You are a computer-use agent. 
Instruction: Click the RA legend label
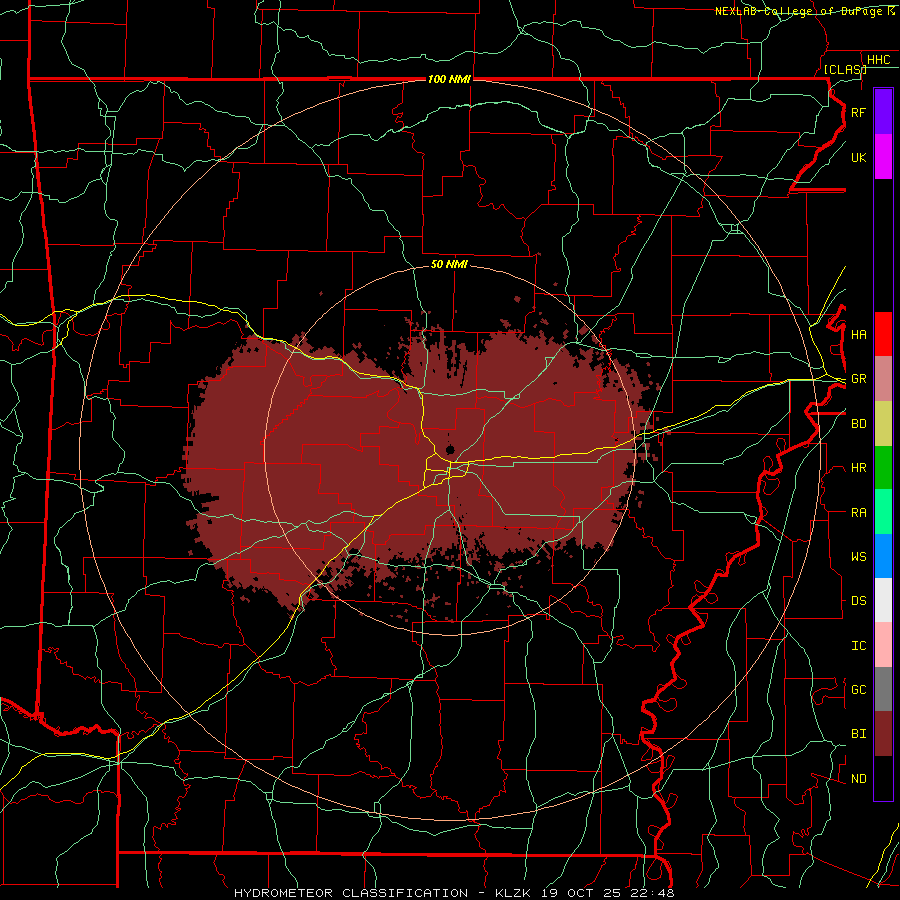858,513
